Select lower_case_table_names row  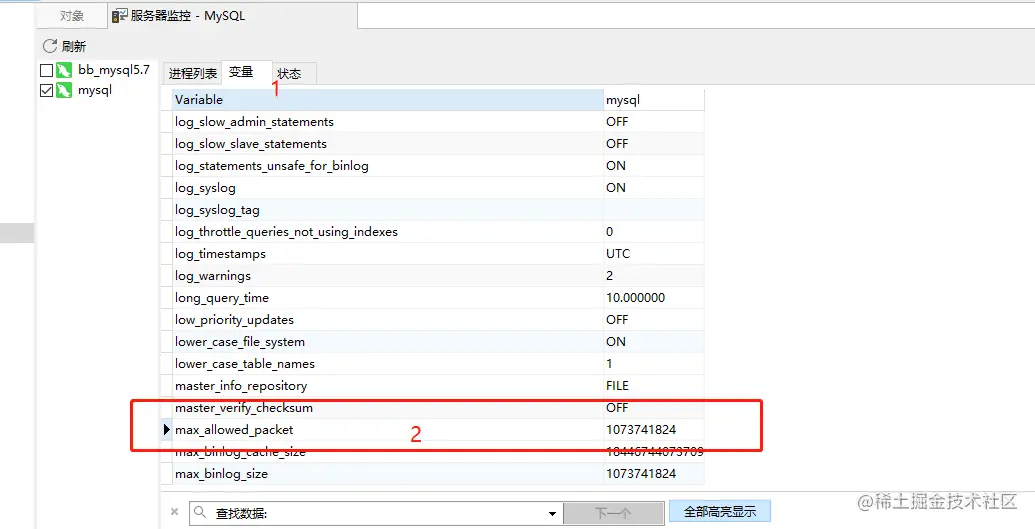pos(432,364)
